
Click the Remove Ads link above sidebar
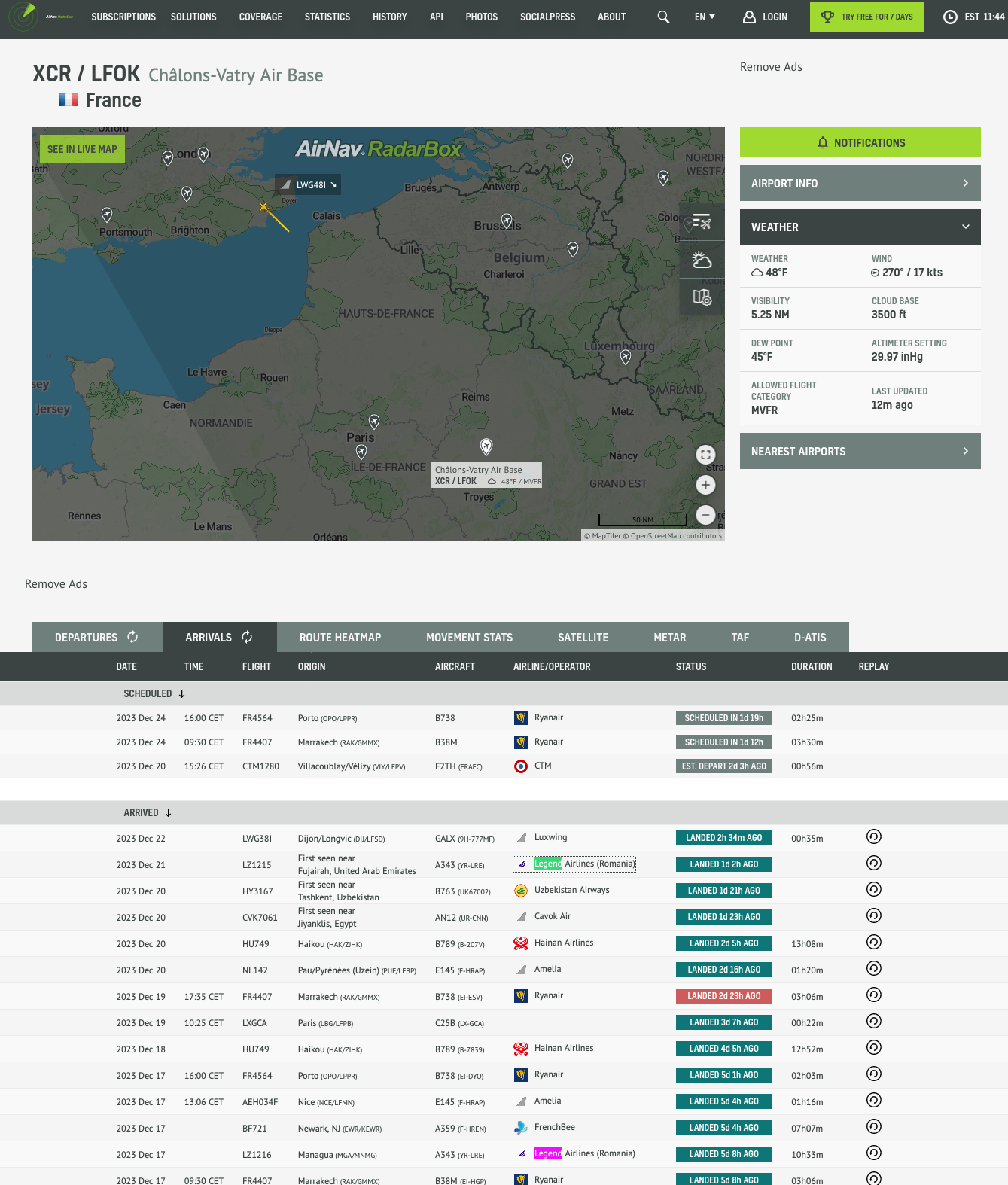tap(771, 67)
